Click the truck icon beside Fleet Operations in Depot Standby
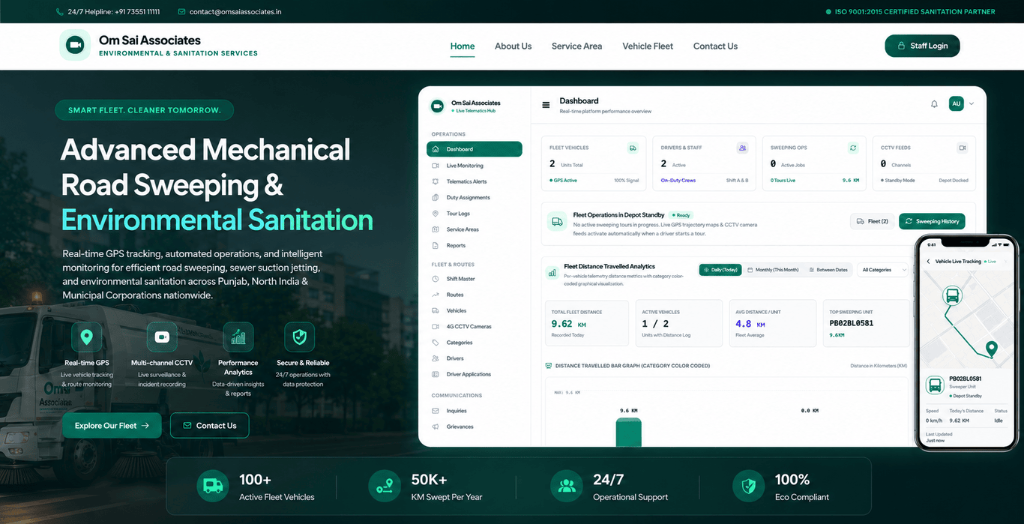The width and height of the screenshot is (1024, 524). 557,222
